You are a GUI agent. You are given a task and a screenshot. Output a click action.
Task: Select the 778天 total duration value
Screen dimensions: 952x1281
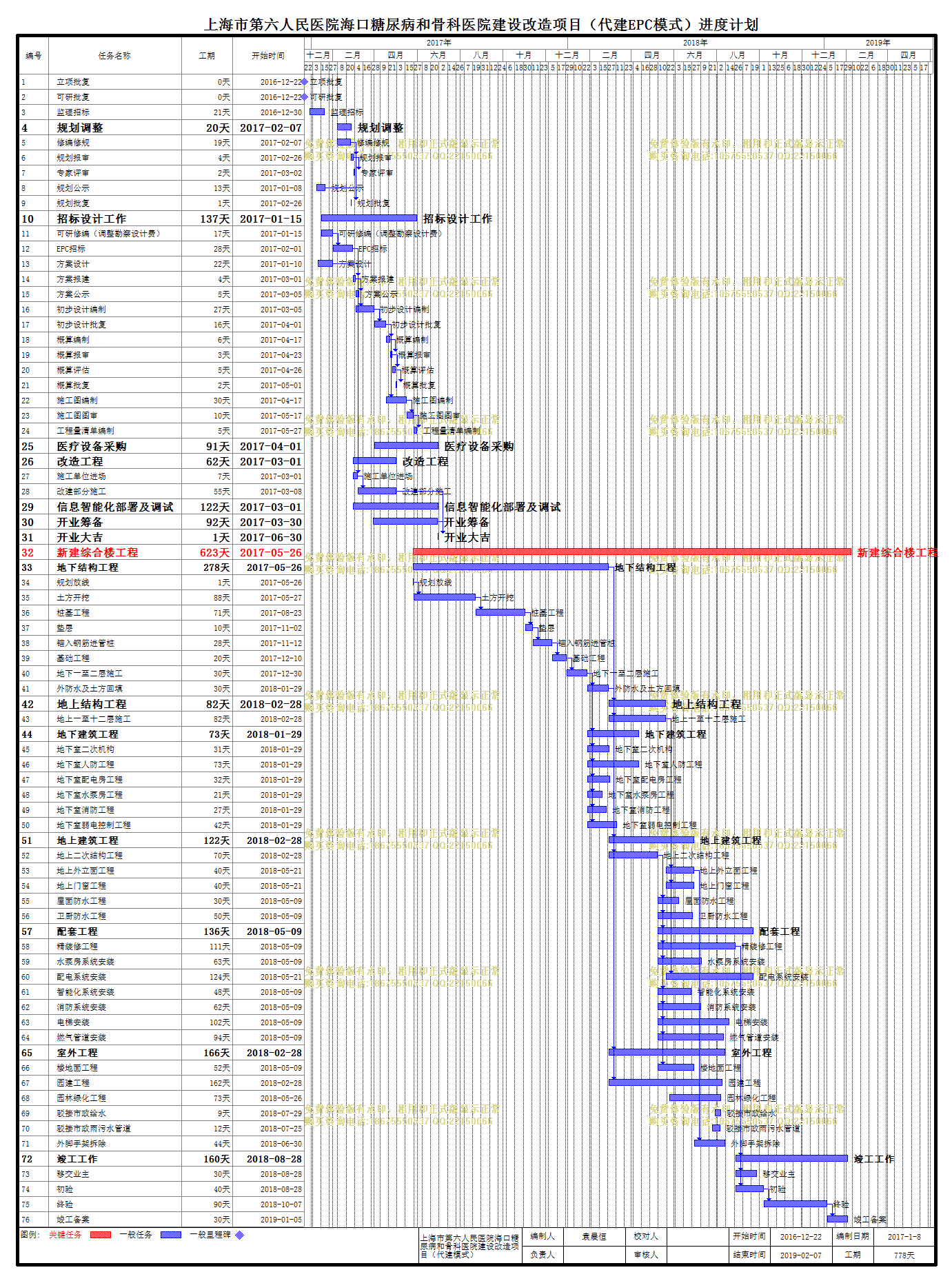(x=904, y=1255)
